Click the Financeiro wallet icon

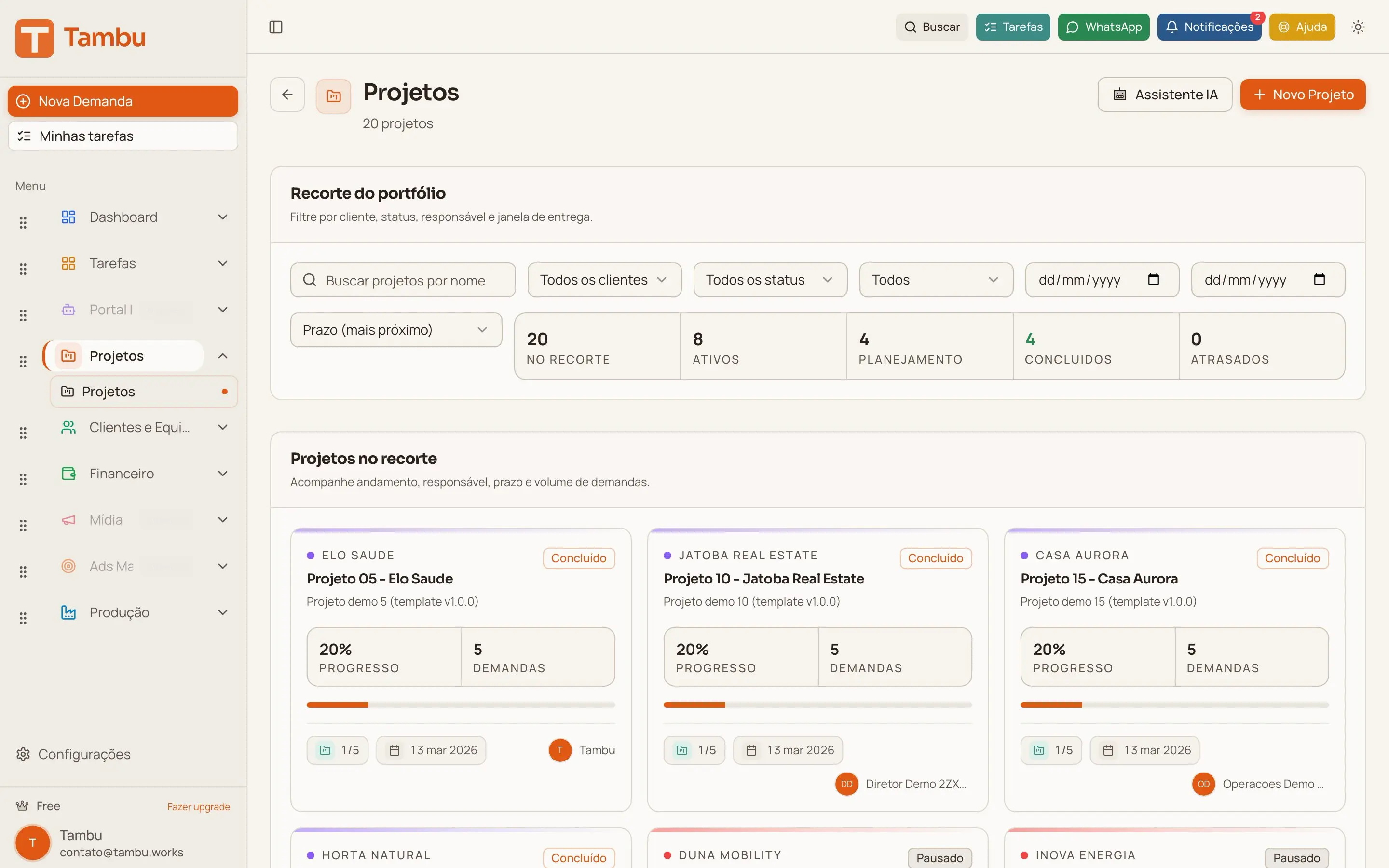68,474
